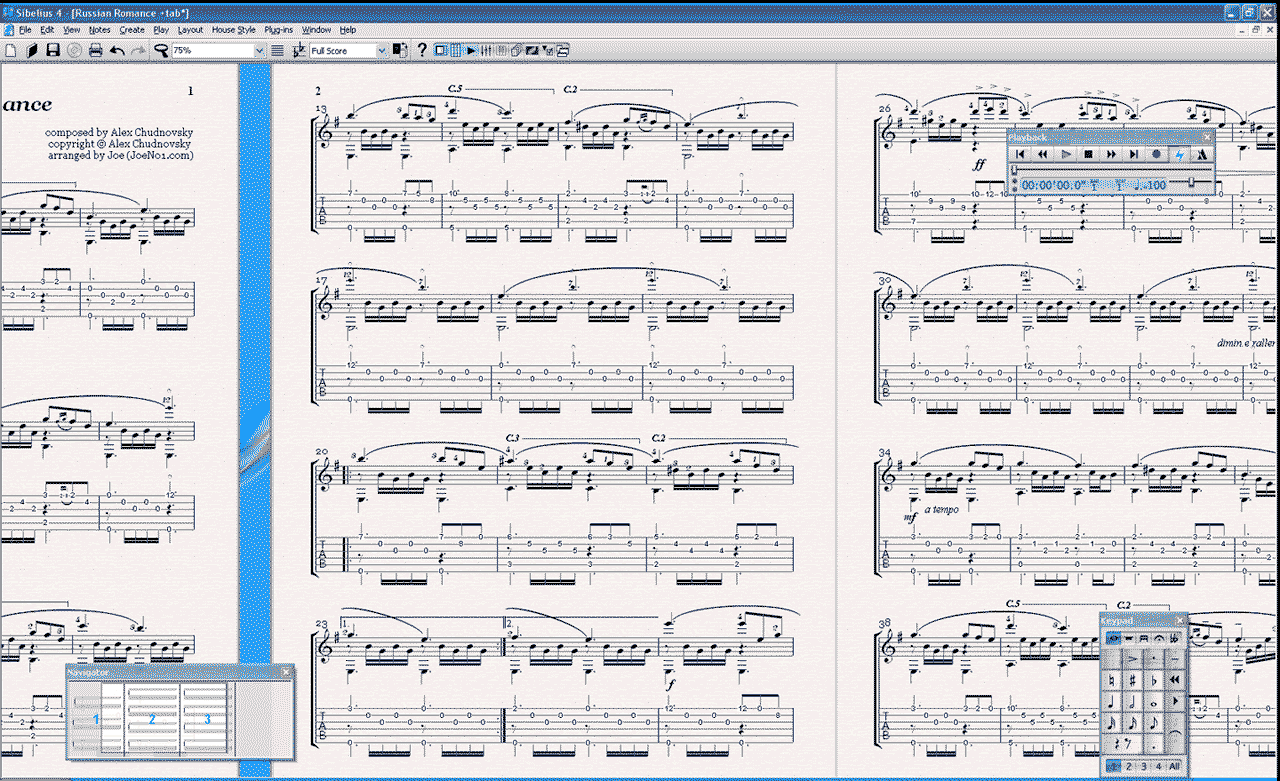
Task: Toggle the Ideas/Kontakt window toolbar button
Action: click(501, 50)
